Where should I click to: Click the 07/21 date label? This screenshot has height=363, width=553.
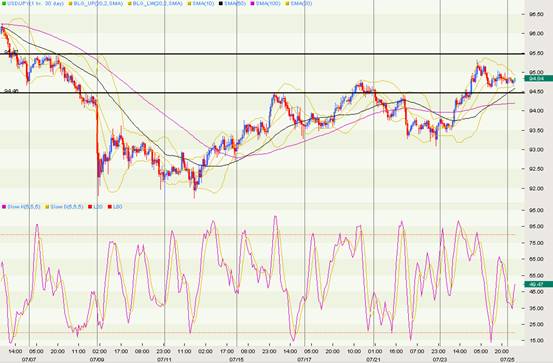pos(373,359)
